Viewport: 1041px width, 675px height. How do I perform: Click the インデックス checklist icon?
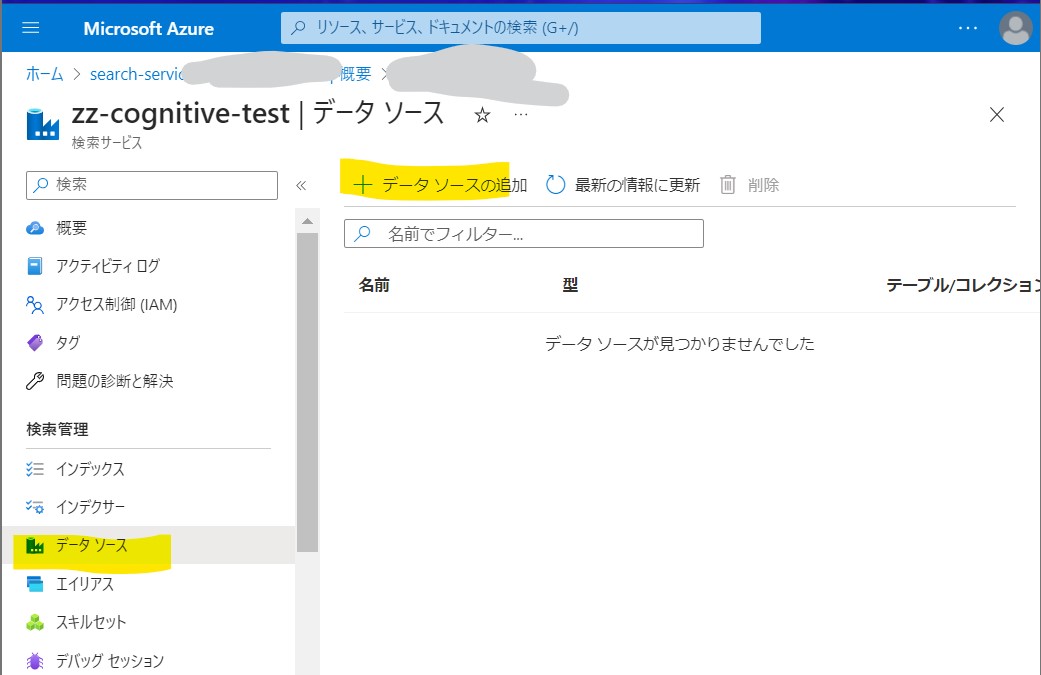coord(35,469)
